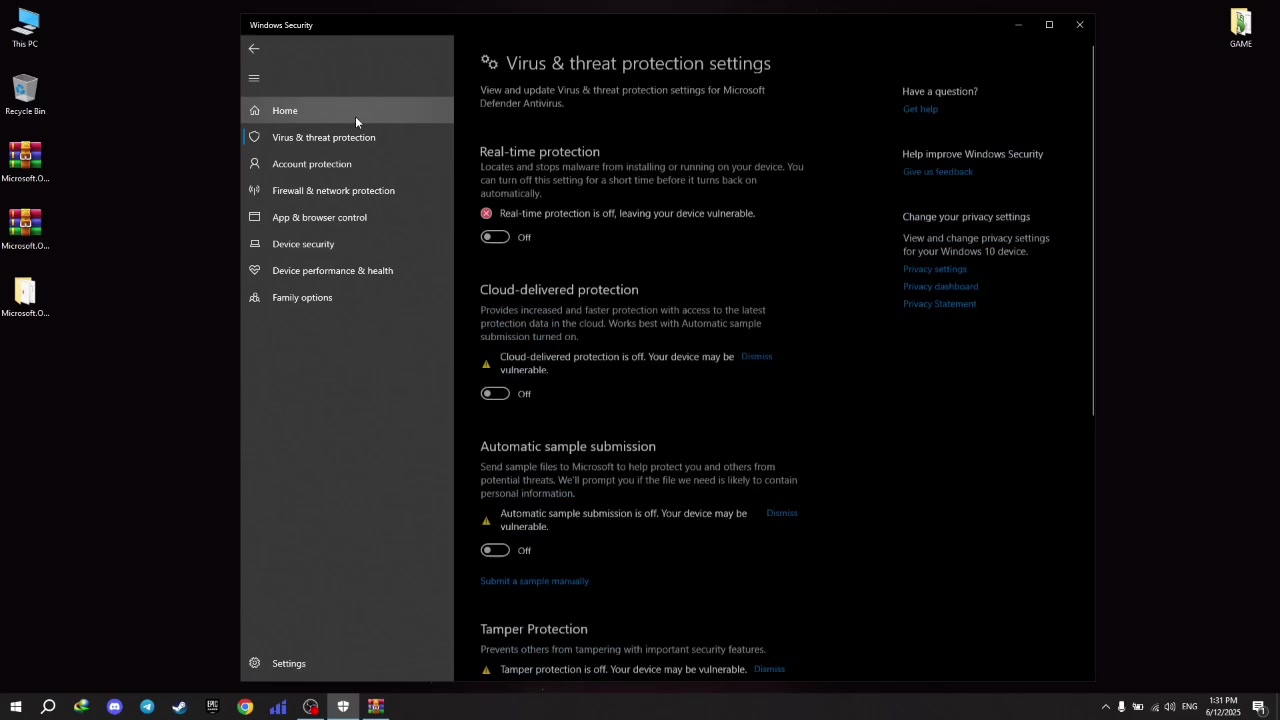Select the GAME archive on the desktop
Image resolution: width=1280 pixels, height=720 pixels.
pos(1241,29)
